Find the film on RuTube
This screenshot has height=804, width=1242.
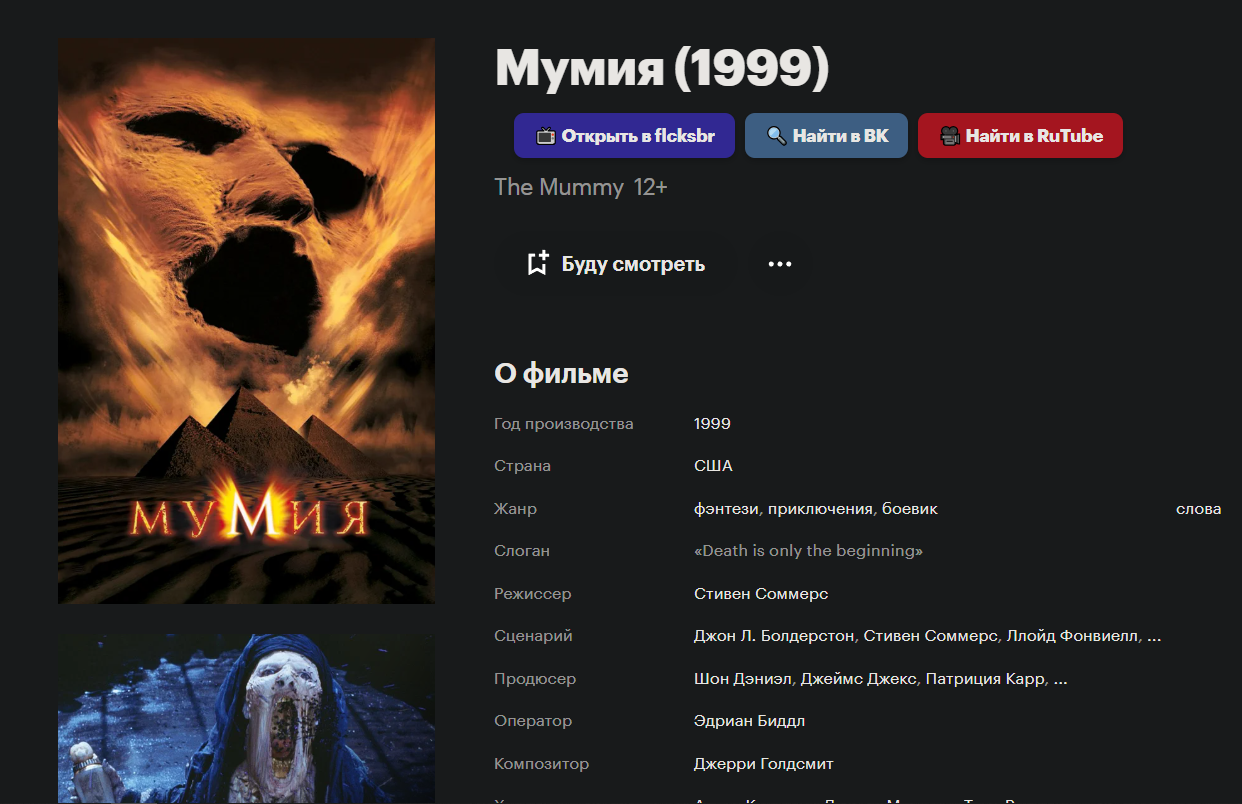point(1020,136)
